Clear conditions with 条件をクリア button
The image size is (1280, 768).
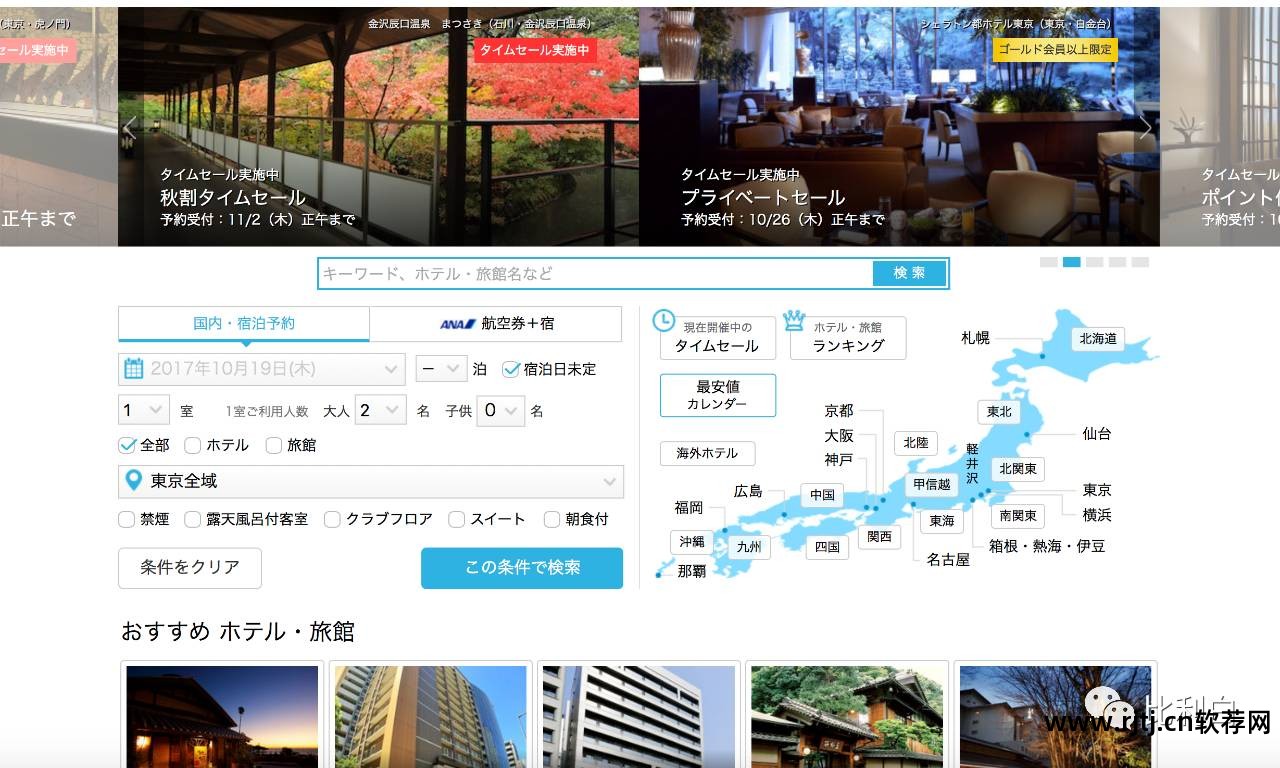[x=189, y=567]
